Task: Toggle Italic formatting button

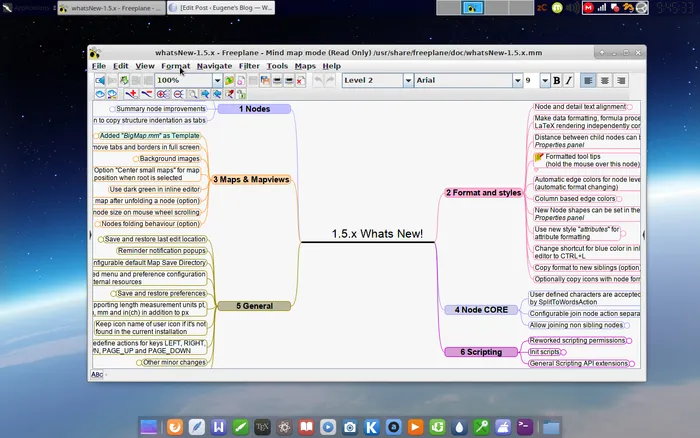Action: point(568,80)
